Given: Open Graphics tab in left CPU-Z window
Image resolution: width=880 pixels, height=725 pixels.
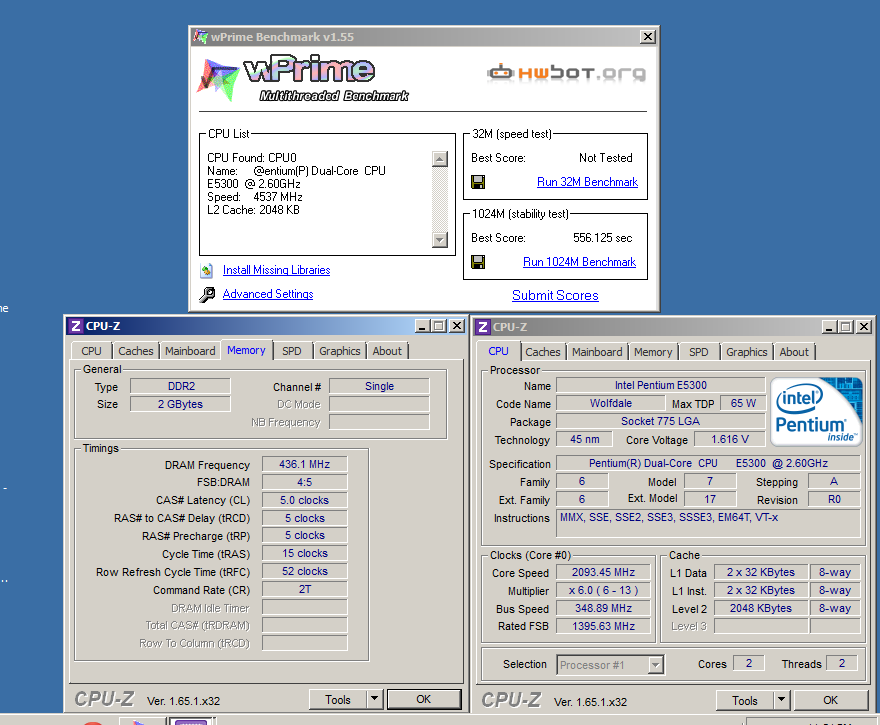Looking at the screenshot, I should 340,351.
